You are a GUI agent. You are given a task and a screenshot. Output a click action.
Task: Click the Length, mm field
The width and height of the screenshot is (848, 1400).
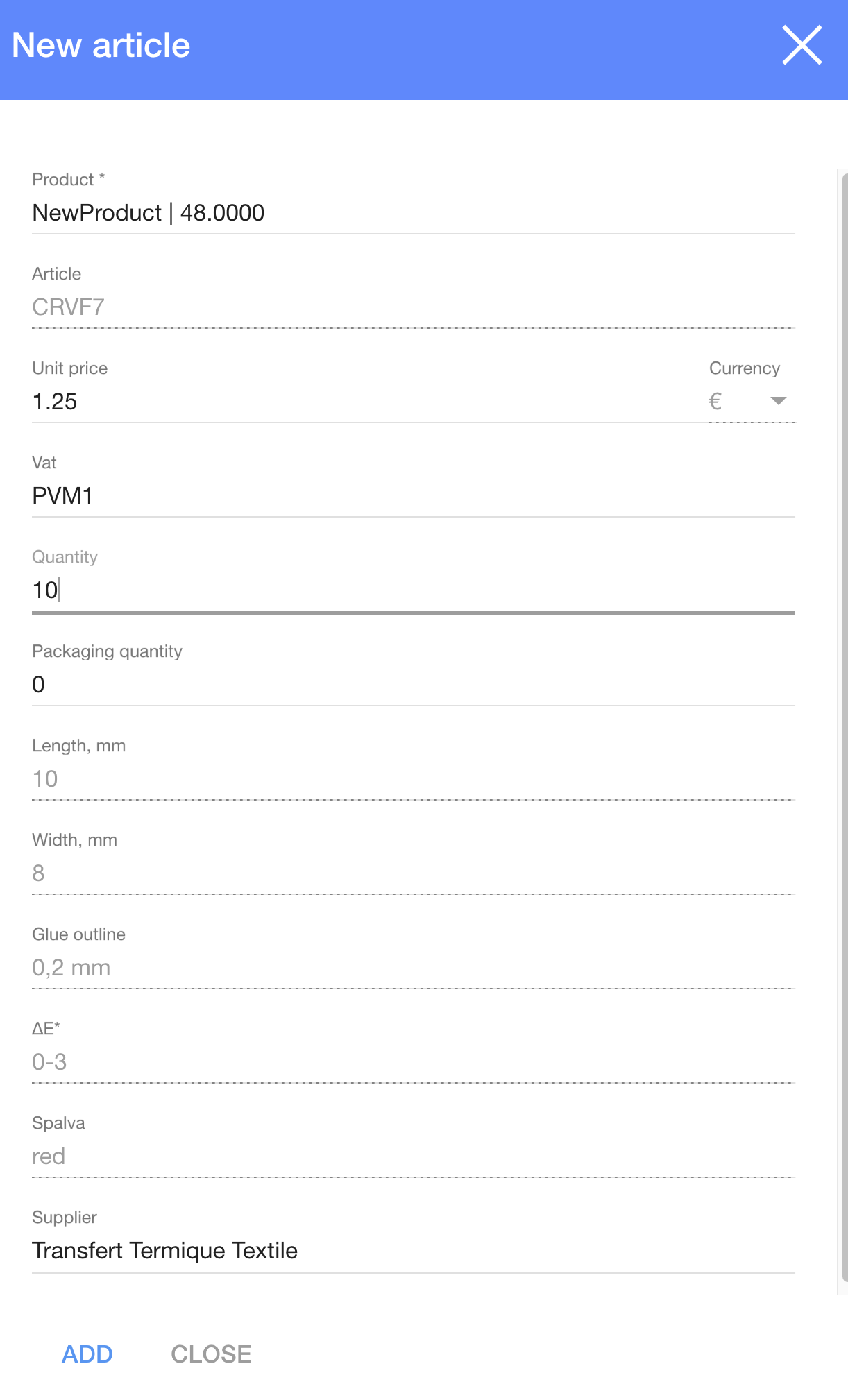(412, 779)
